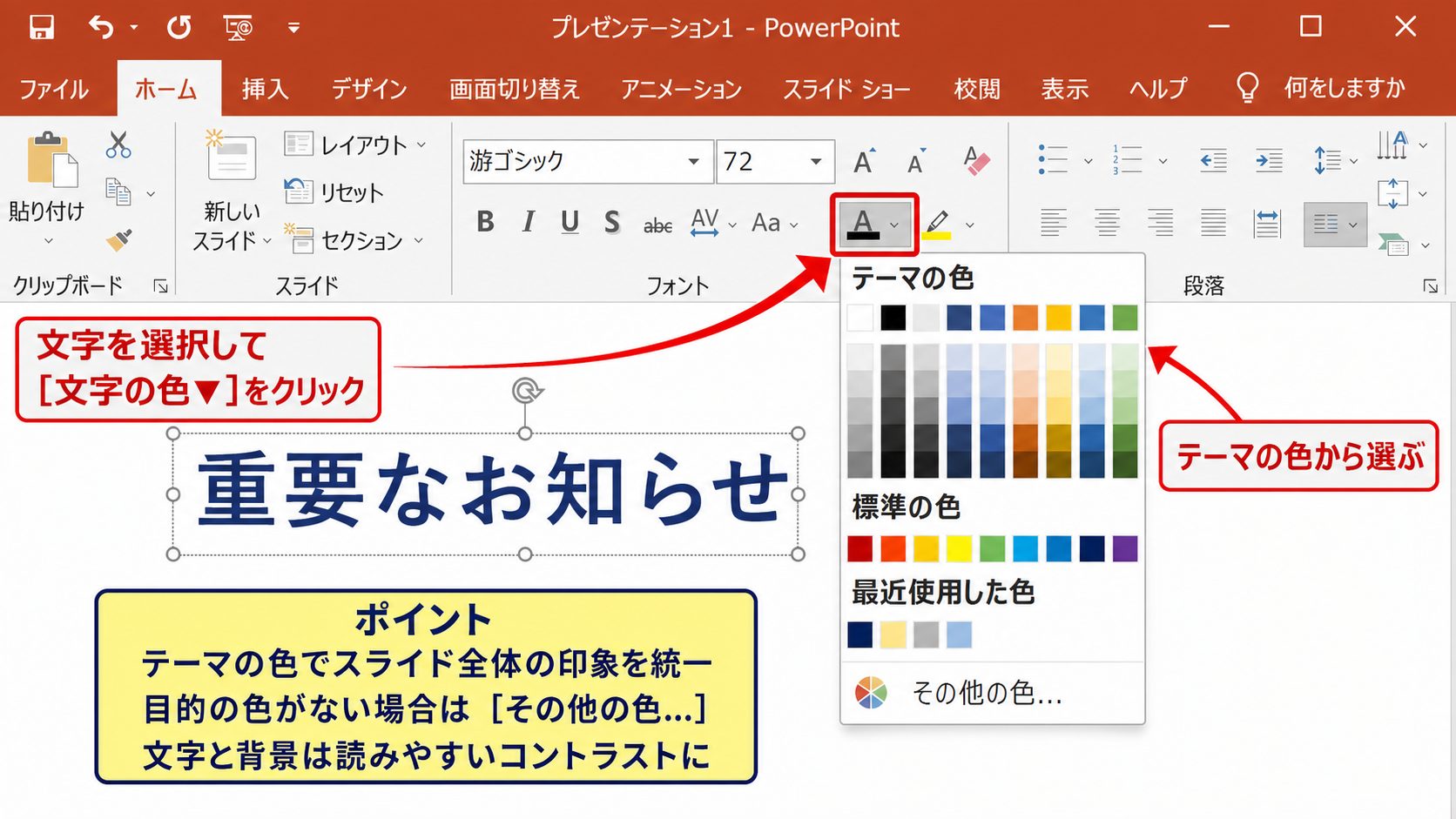
Task: Open Paragraph group dialog launcher
Action: 1431,285
